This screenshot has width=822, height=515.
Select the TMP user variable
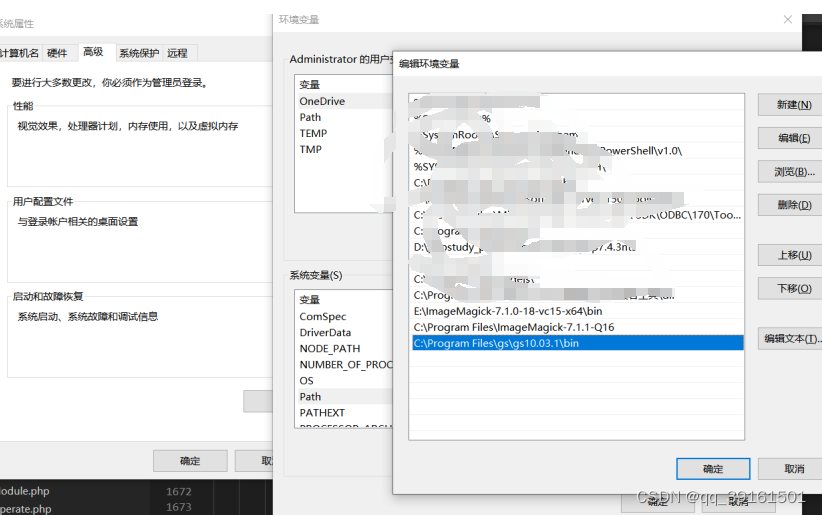click(x=345, y=149)
